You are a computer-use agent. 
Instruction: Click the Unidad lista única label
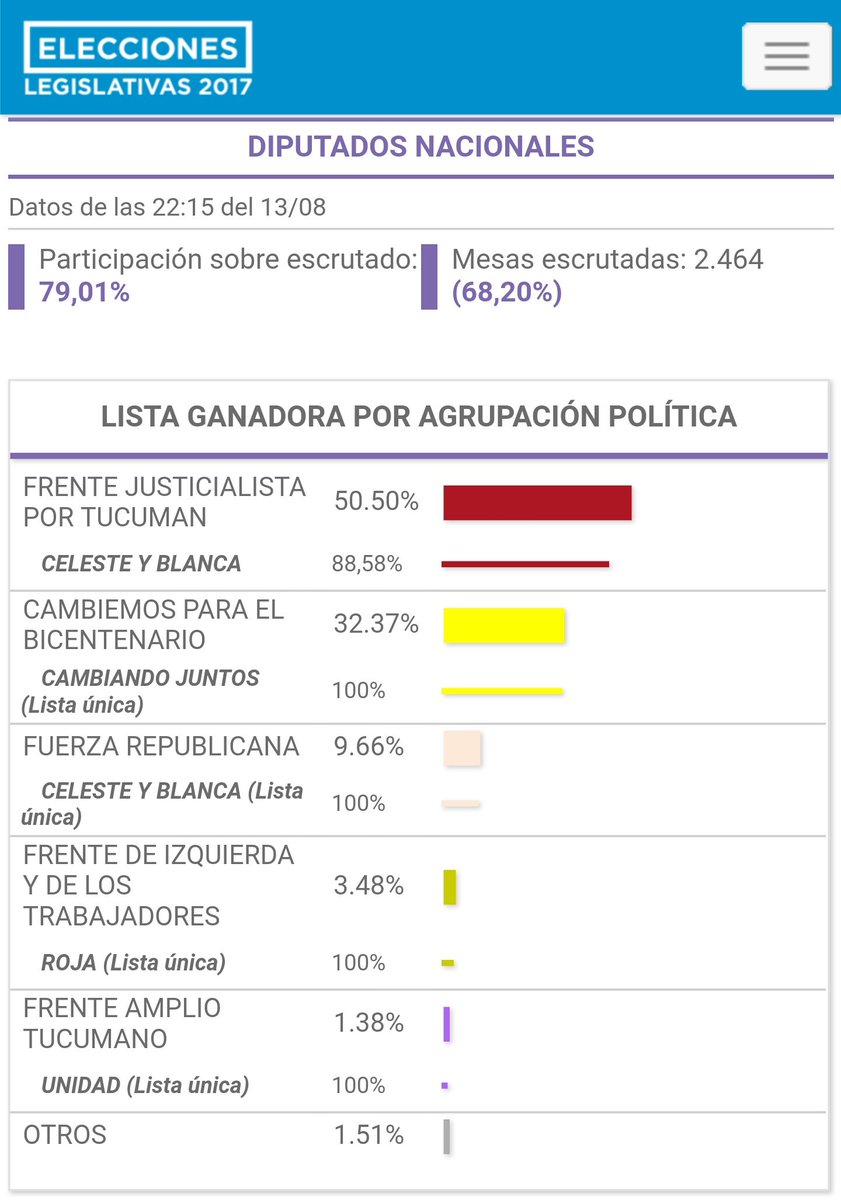145,1085
